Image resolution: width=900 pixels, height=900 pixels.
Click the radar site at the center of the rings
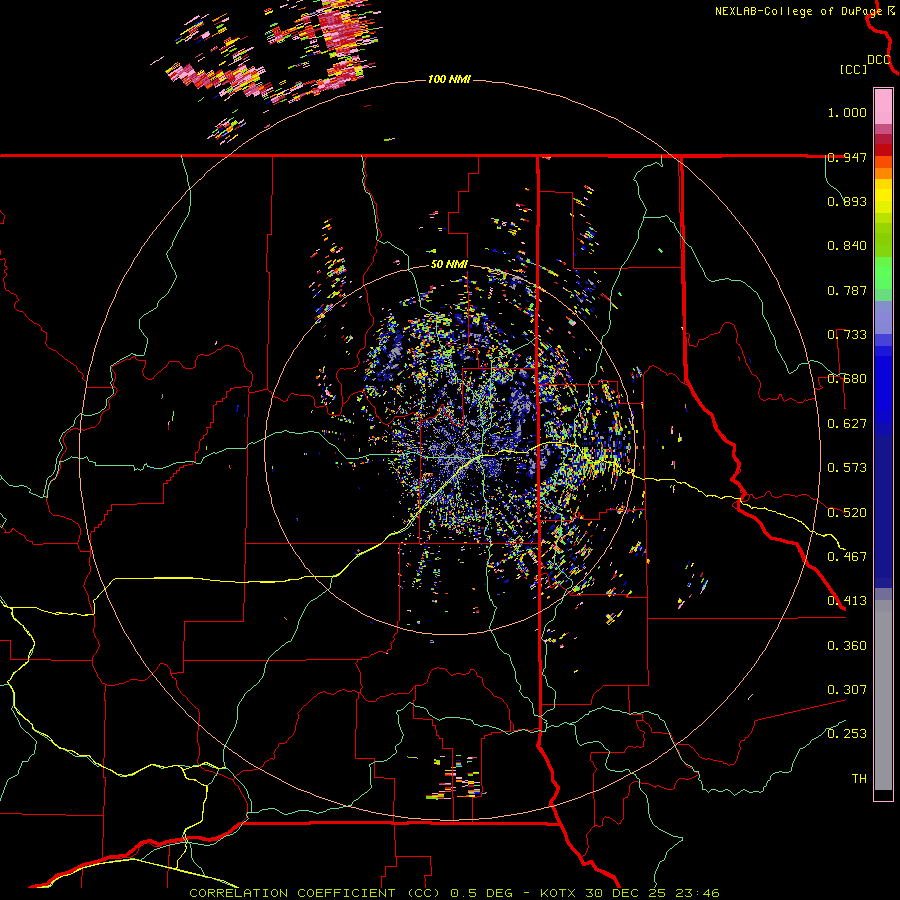tap(450, 448)
